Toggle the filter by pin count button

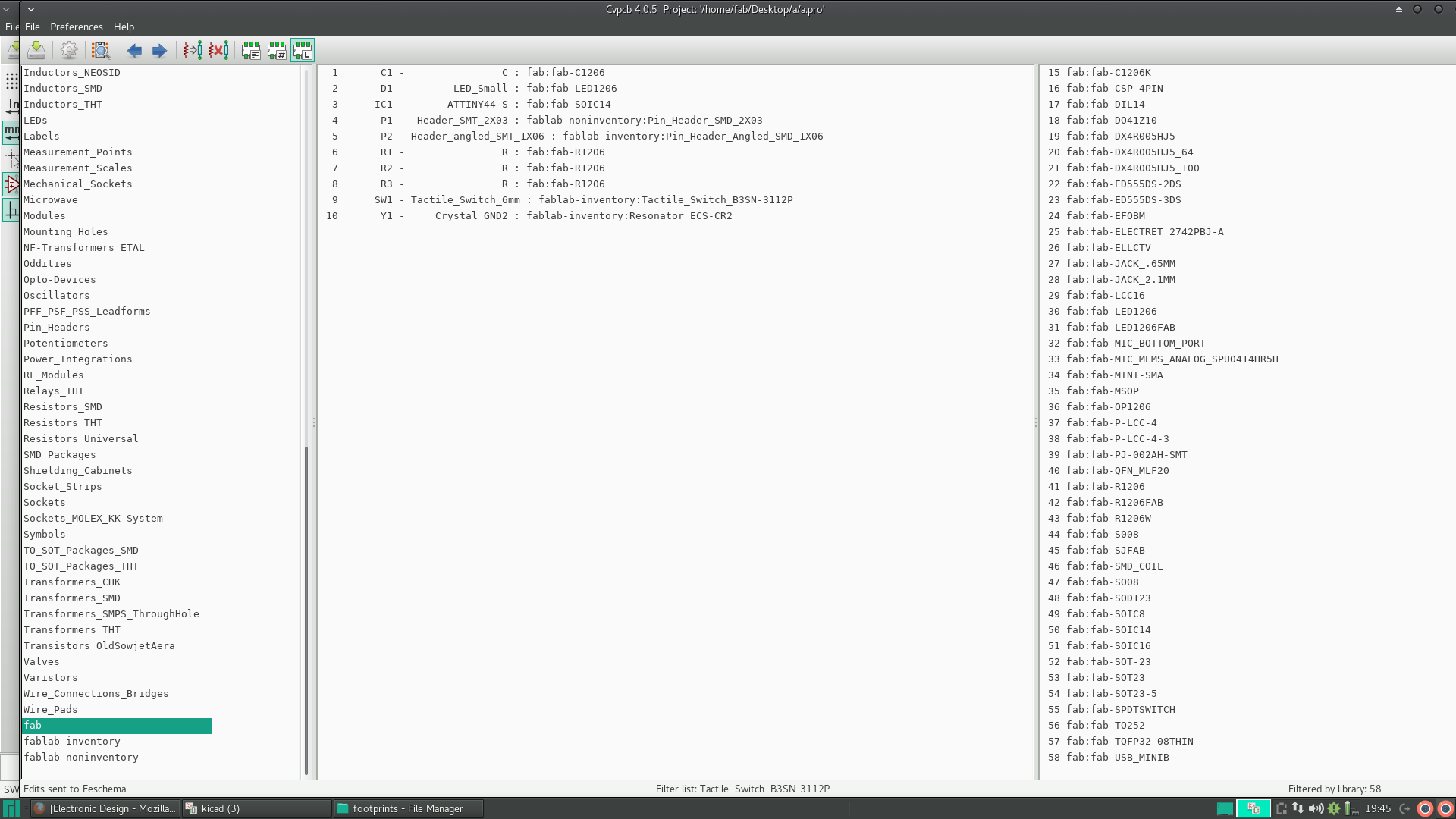[x=277, y=50]
